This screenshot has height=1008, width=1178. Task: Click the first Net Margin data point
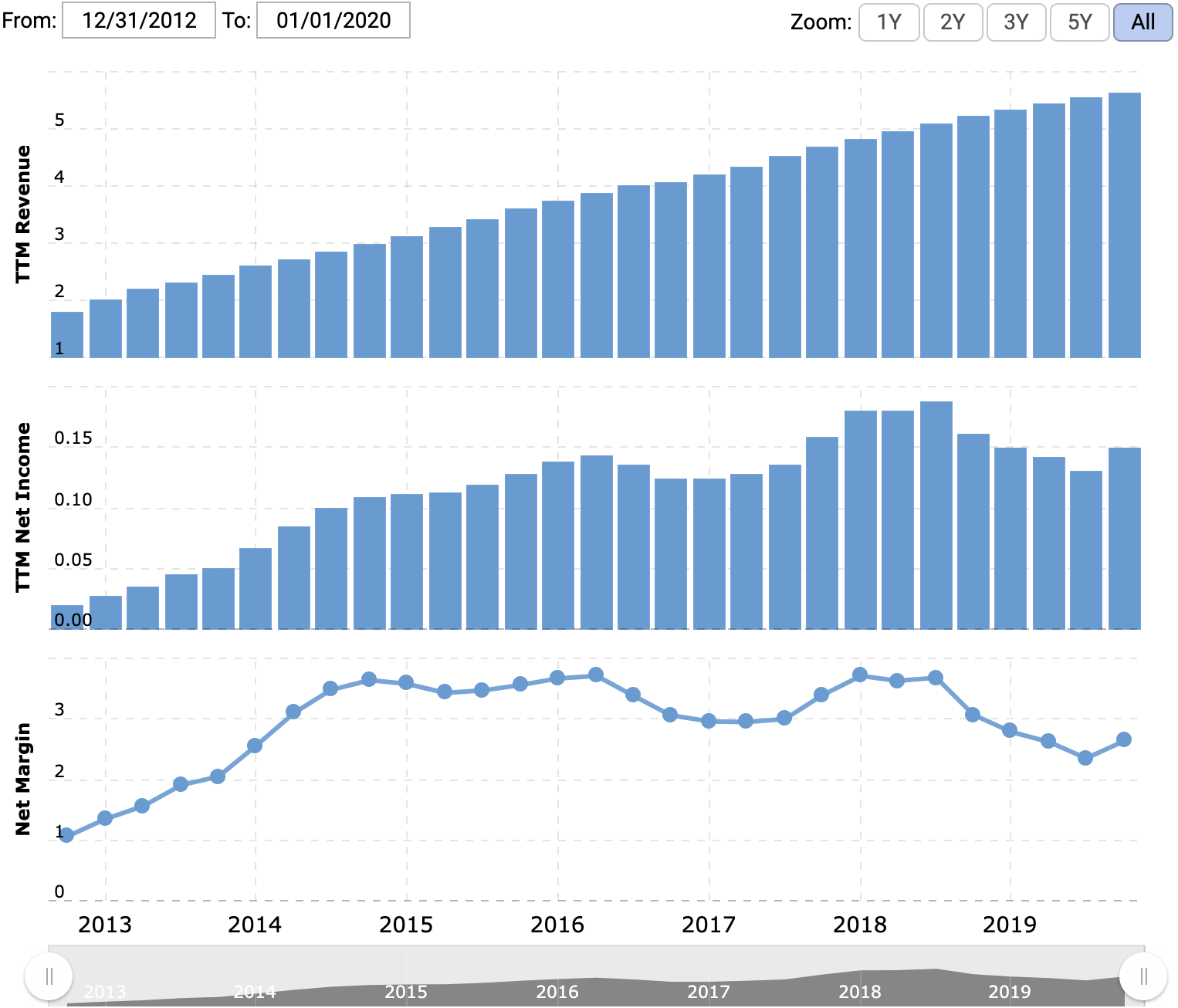66,835
